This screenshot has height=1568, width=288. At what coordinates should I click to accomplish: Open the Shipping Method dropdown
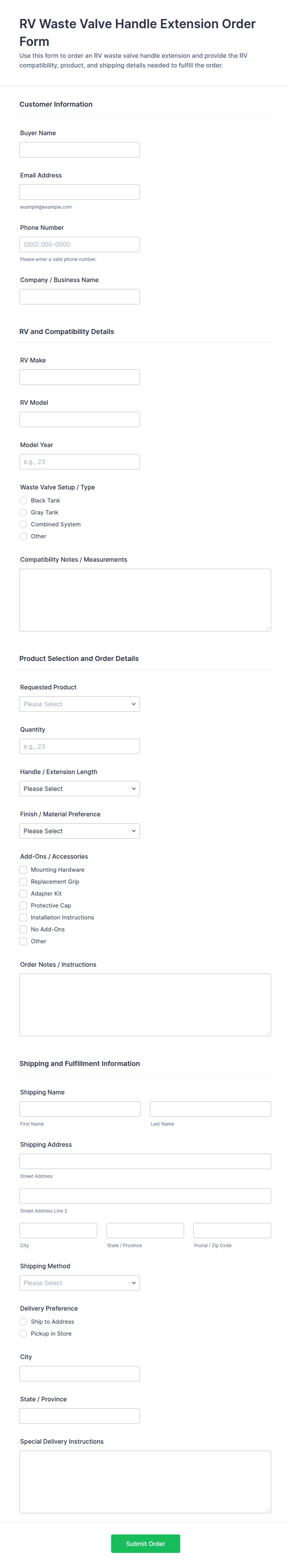(x=80, y=1283)
